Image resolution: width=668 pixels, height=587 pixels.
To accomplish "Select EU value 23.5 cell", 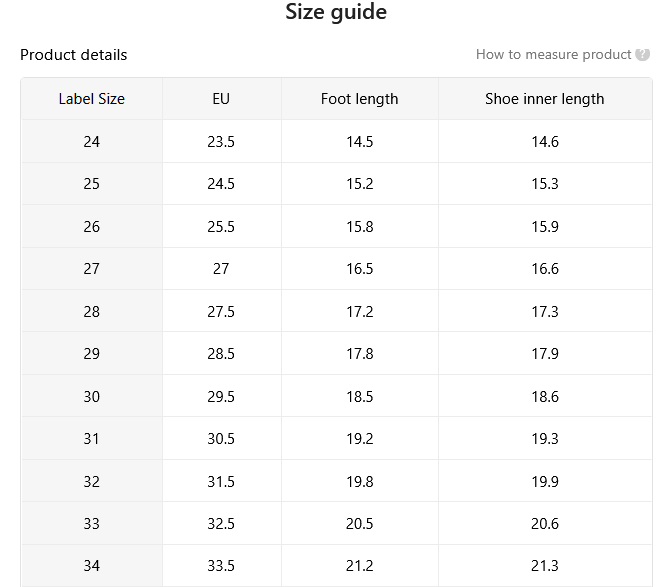I will coord(221,141).
